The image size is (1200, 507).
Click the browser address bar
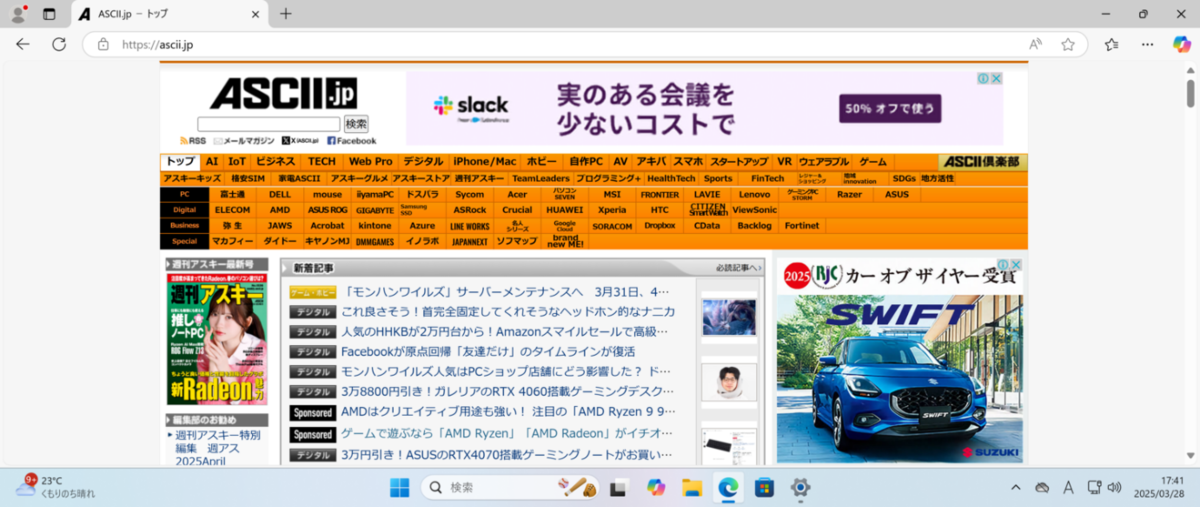[x=560, y=44]
